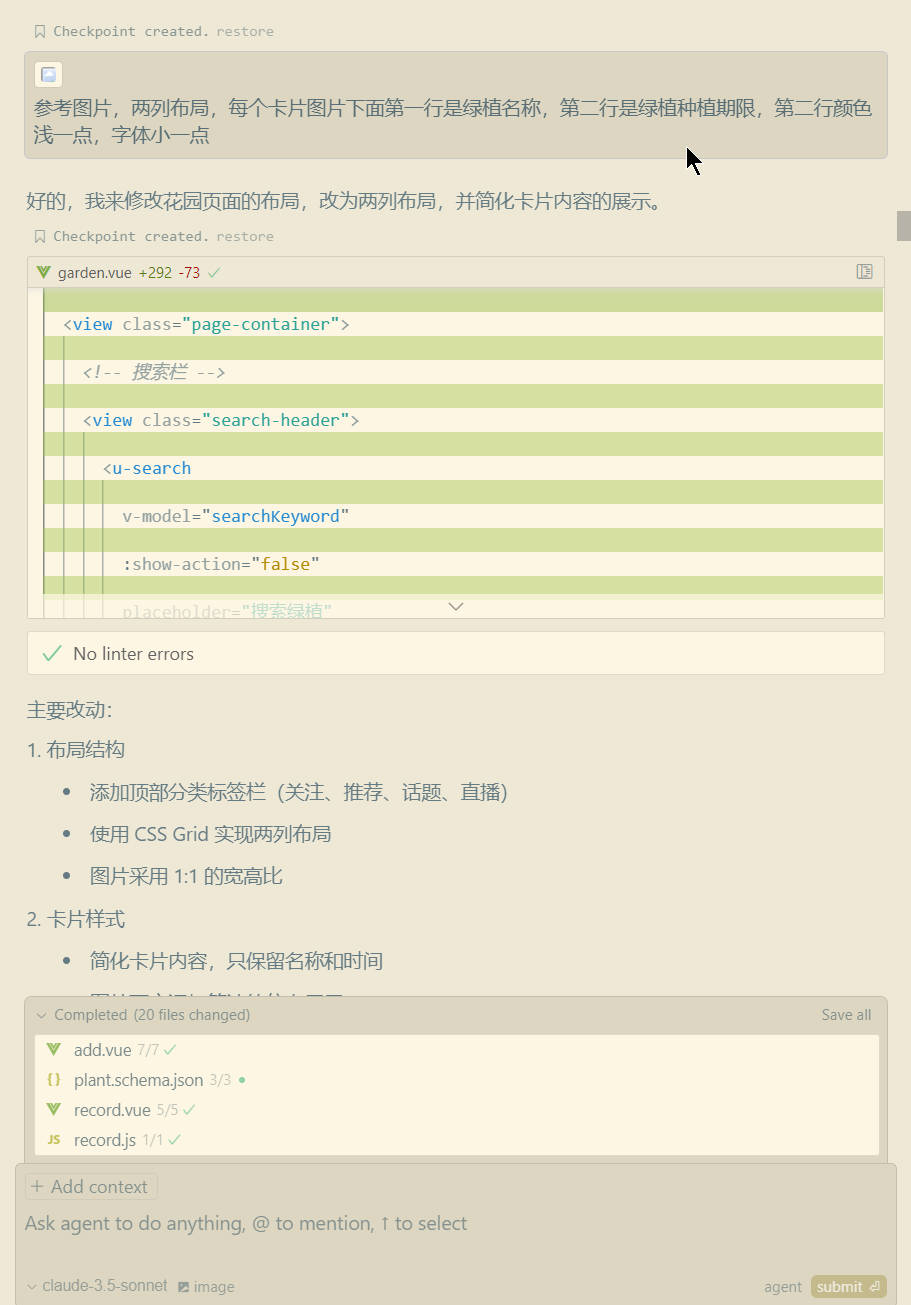
Task: Click the scrollbar on the right edge
Action: pyautogui.click(x=904, y=226)
